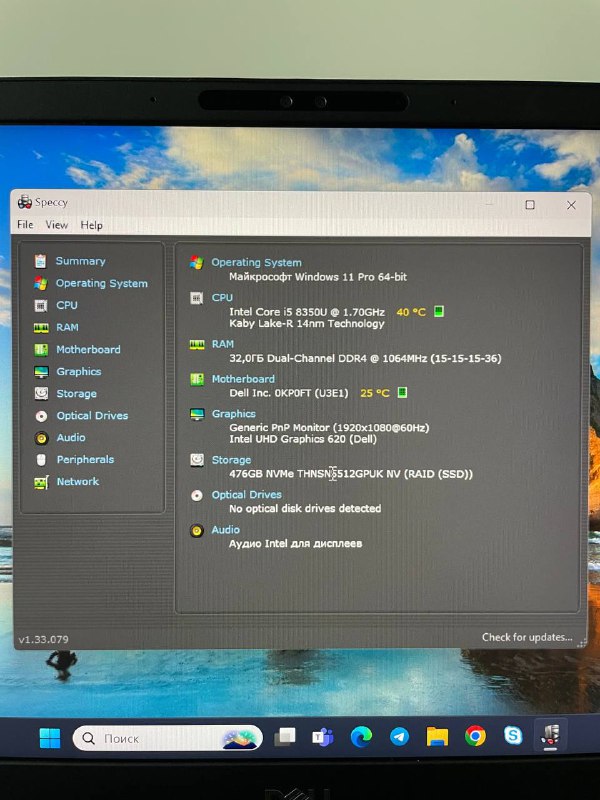Viewport: 600px width, 800px height.
Task: Click the Audio speaker icon in summary pane
Action: (196, 531)
